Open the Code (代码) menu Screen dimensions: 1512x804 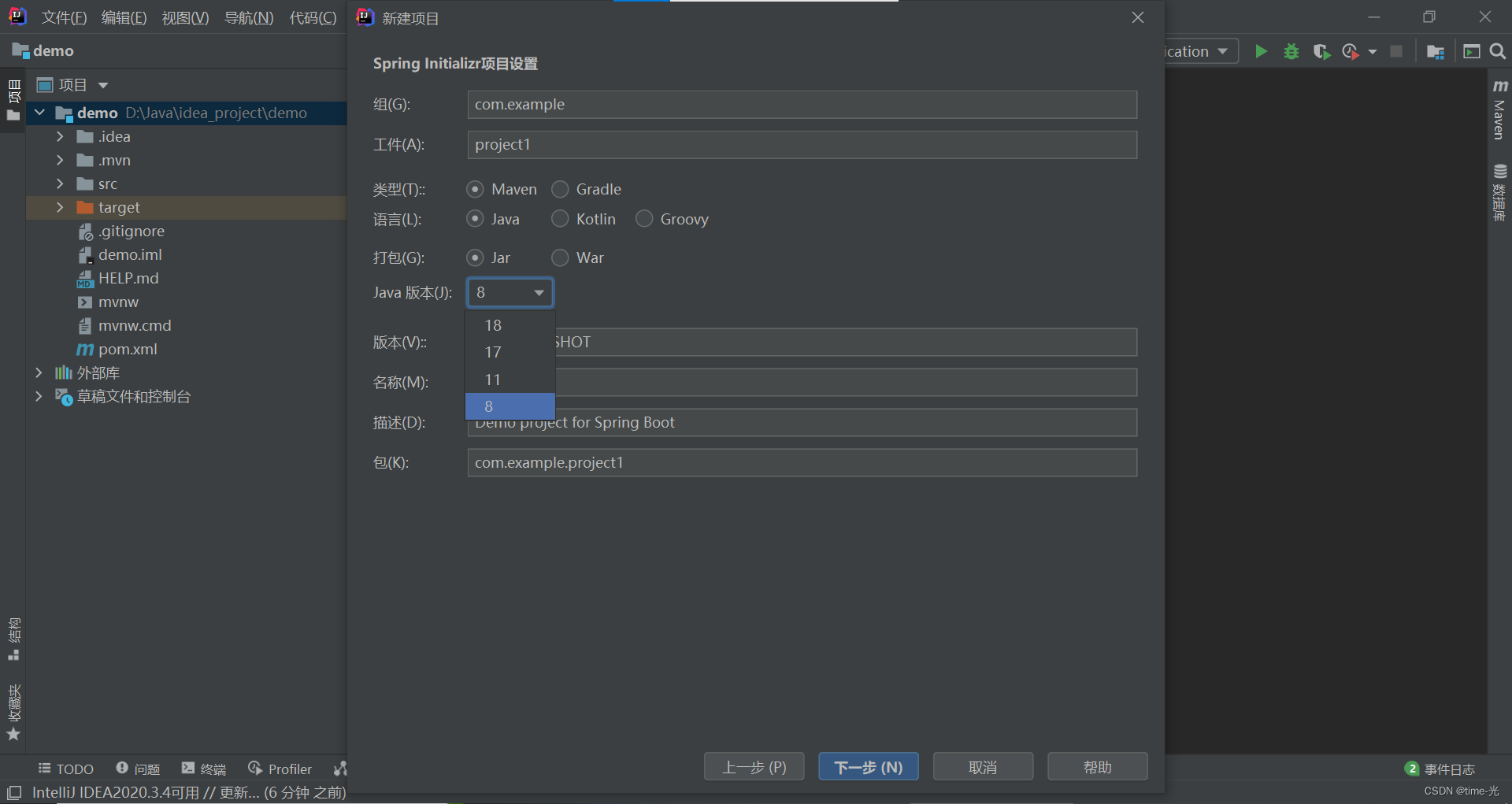tap(313, 17)
